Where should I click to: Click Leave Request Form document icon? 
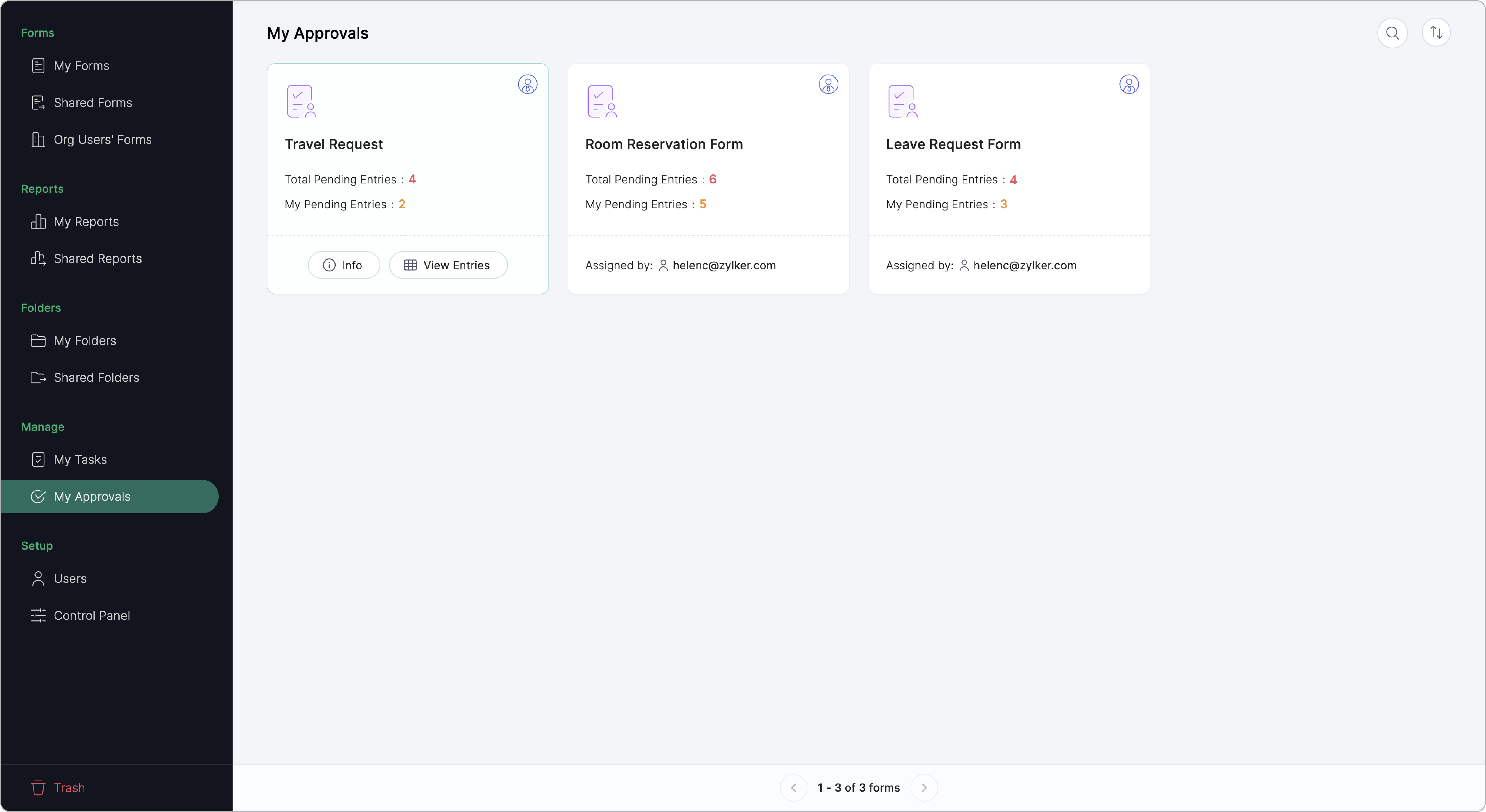tap(902, 102)
